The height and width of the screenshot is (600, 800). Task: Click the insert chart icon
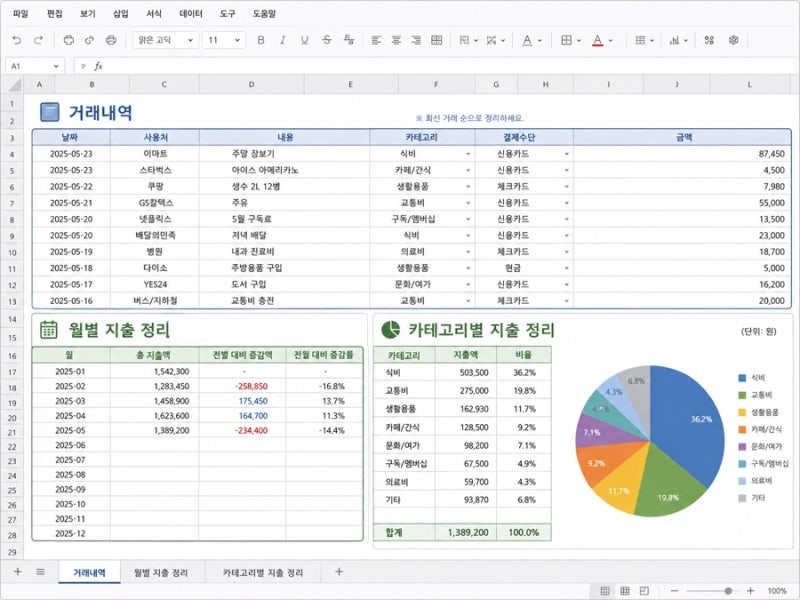click(674, 40)
